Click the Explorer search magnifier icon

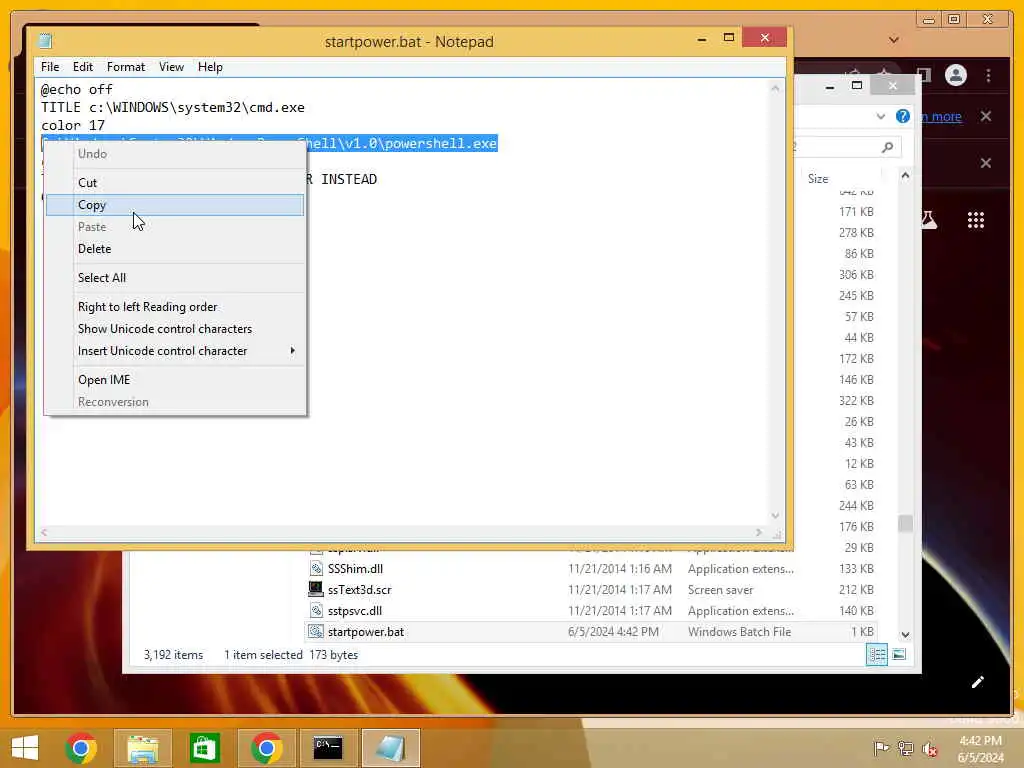pyautogui.click(x=888, y=148)
